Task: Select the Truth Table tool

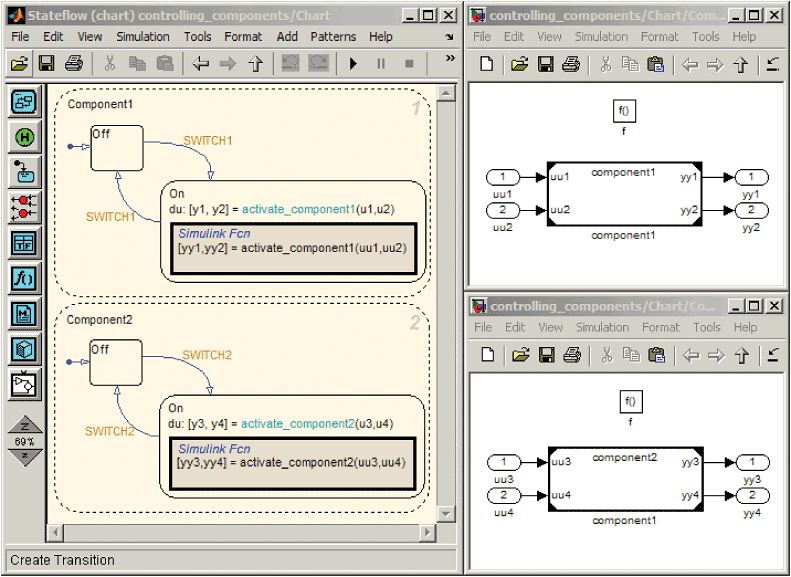Action: pyautogui.click(x=24, y=243)
